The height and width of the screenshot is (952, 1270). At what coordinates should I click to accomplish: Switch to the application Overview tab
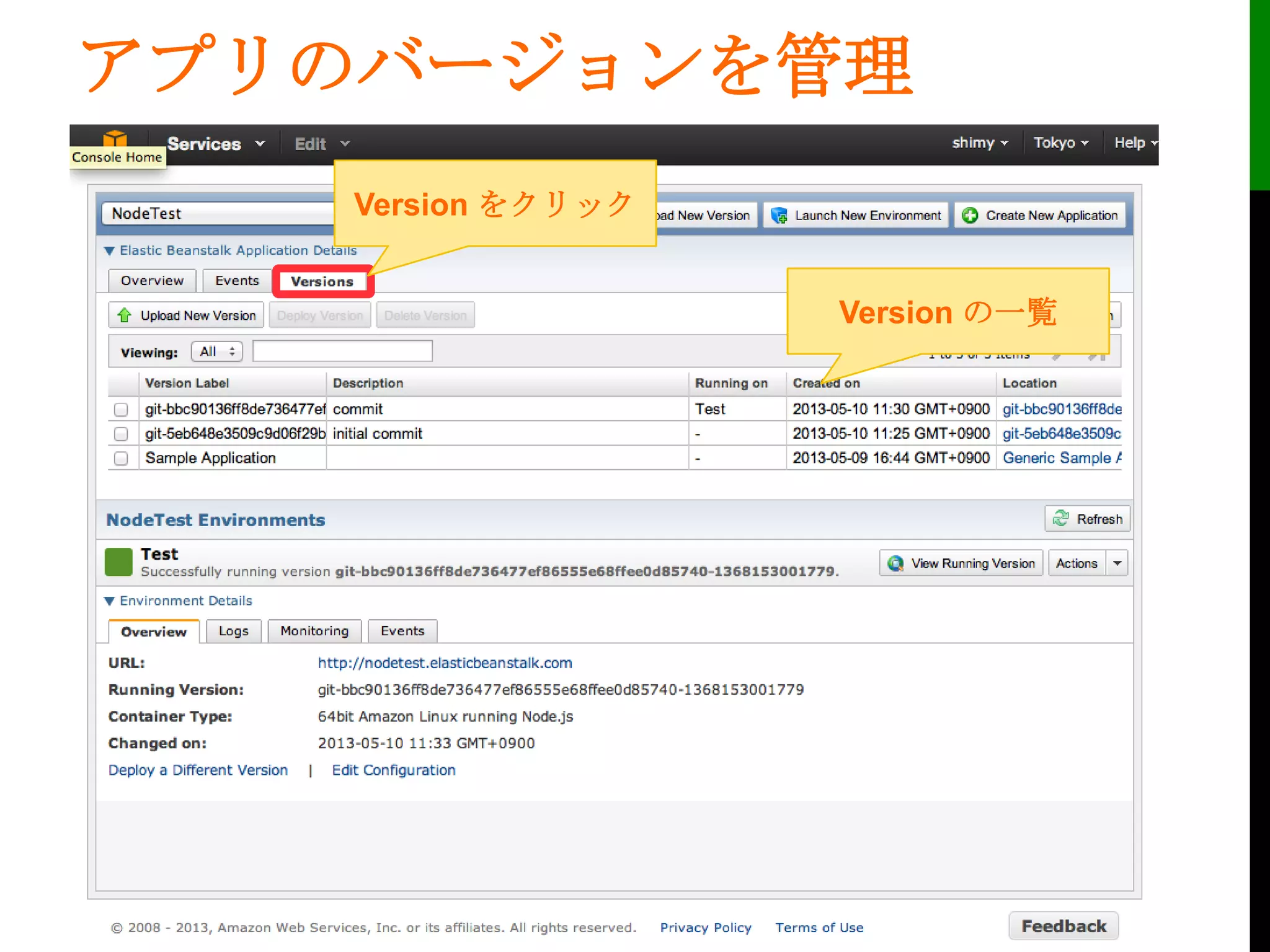(152, 281)
